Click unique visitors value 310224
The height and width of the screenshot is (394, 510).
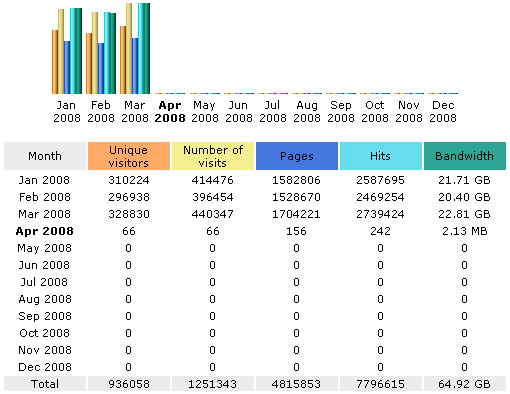[129, 180]
